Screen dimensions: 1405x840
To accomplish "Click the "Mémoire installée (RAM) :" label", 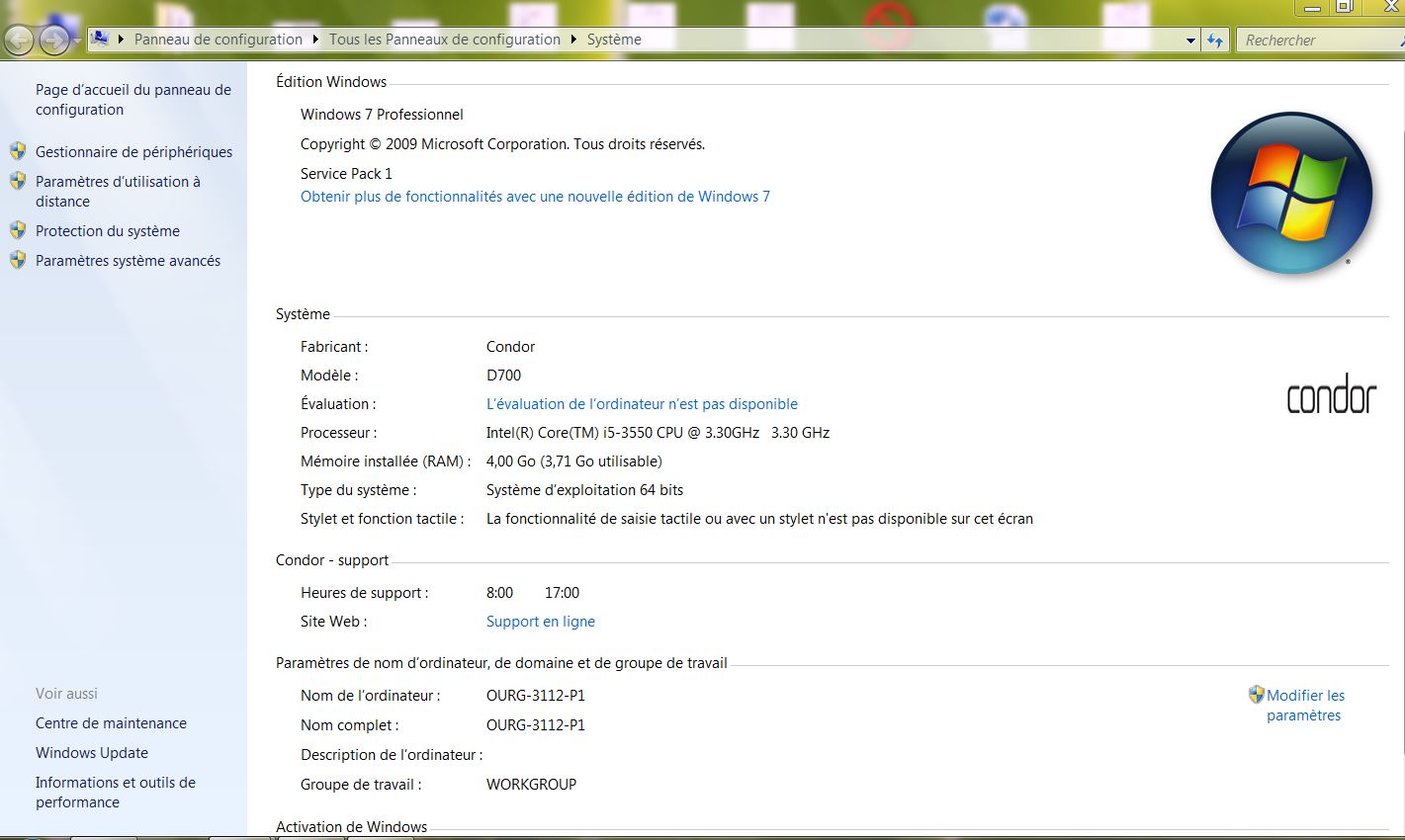I will point(386,462).
